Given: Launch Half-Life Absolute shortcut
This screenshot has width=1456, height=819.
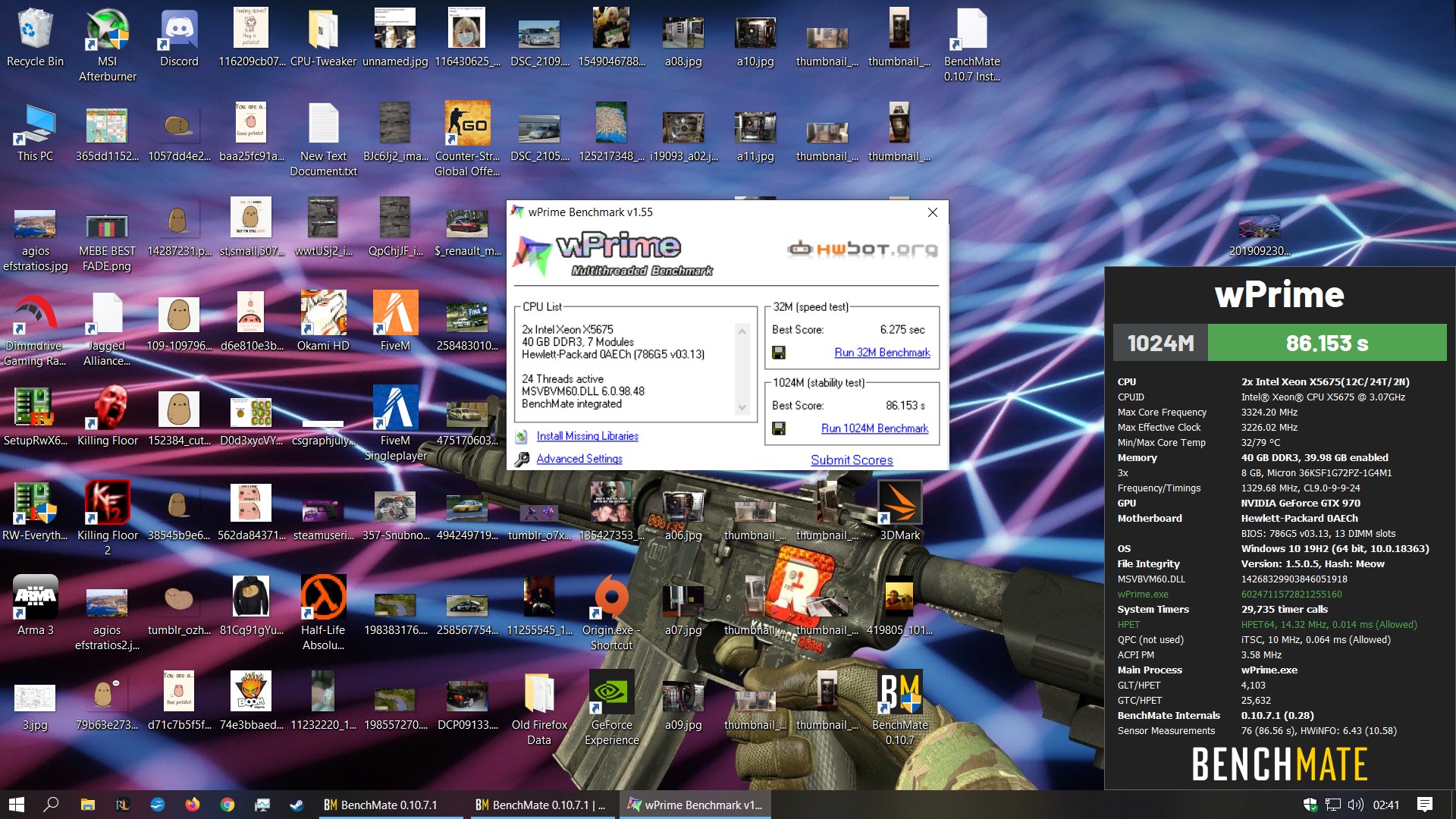Looking at the screenshot, I should [323, 614].
